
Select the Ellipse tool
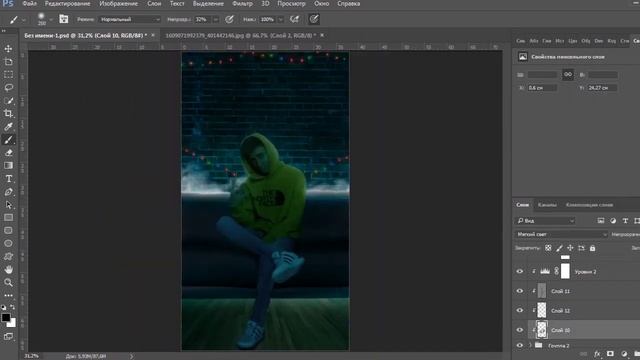click(8, 243)
